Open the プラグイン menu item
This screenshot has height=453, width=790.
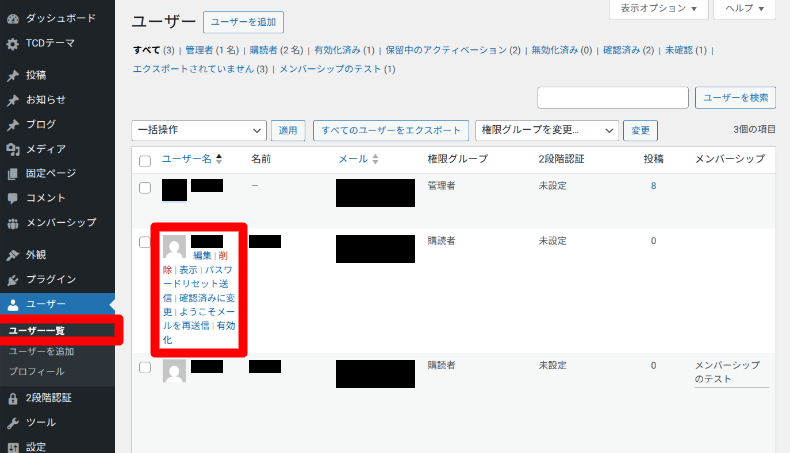point(51,279)
